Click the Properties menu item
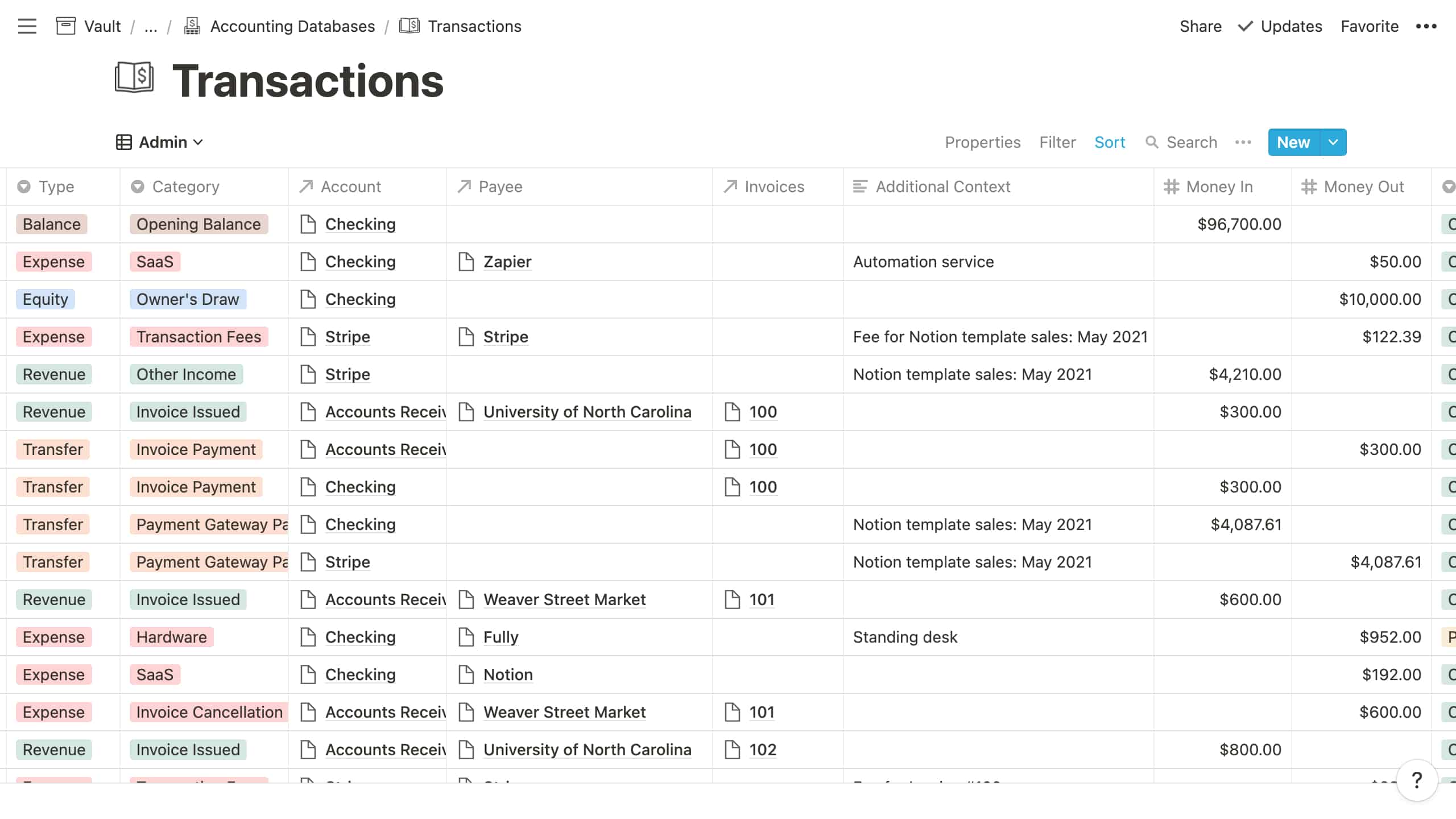The image size is (1456, 819). 983,142
